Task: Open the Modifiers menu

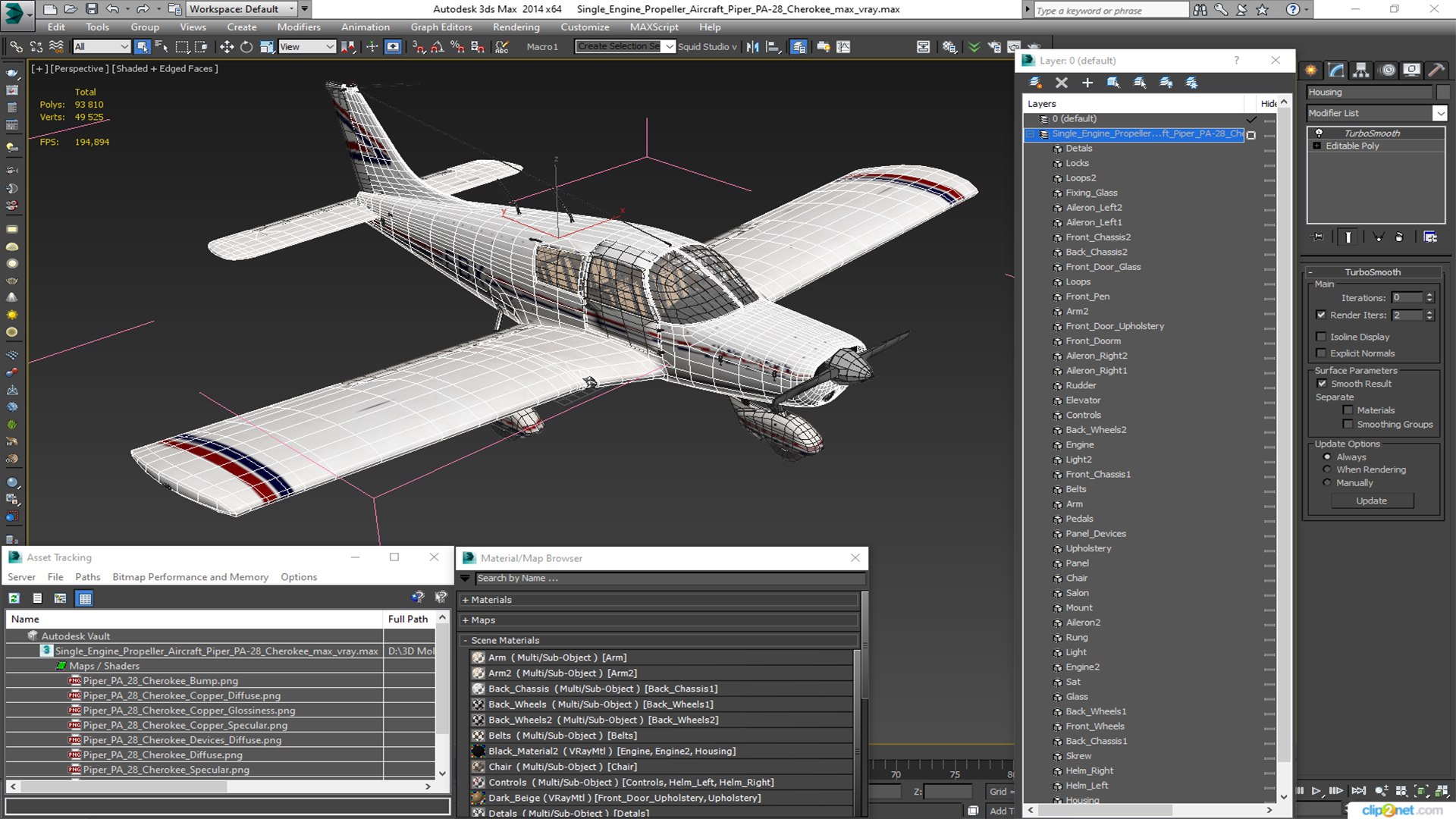Action: coord(298,27)
